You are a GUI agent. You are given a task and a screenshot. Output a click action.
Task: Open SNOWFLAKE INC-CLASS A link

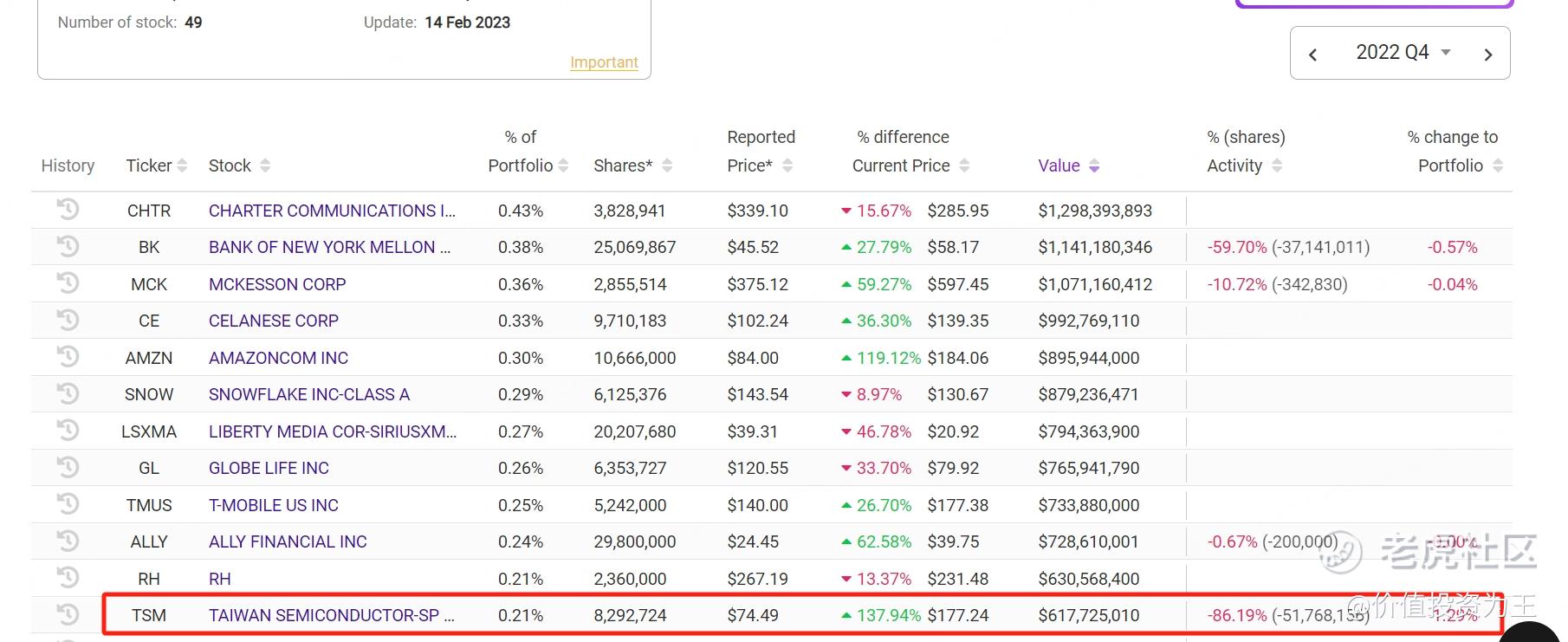309,394
